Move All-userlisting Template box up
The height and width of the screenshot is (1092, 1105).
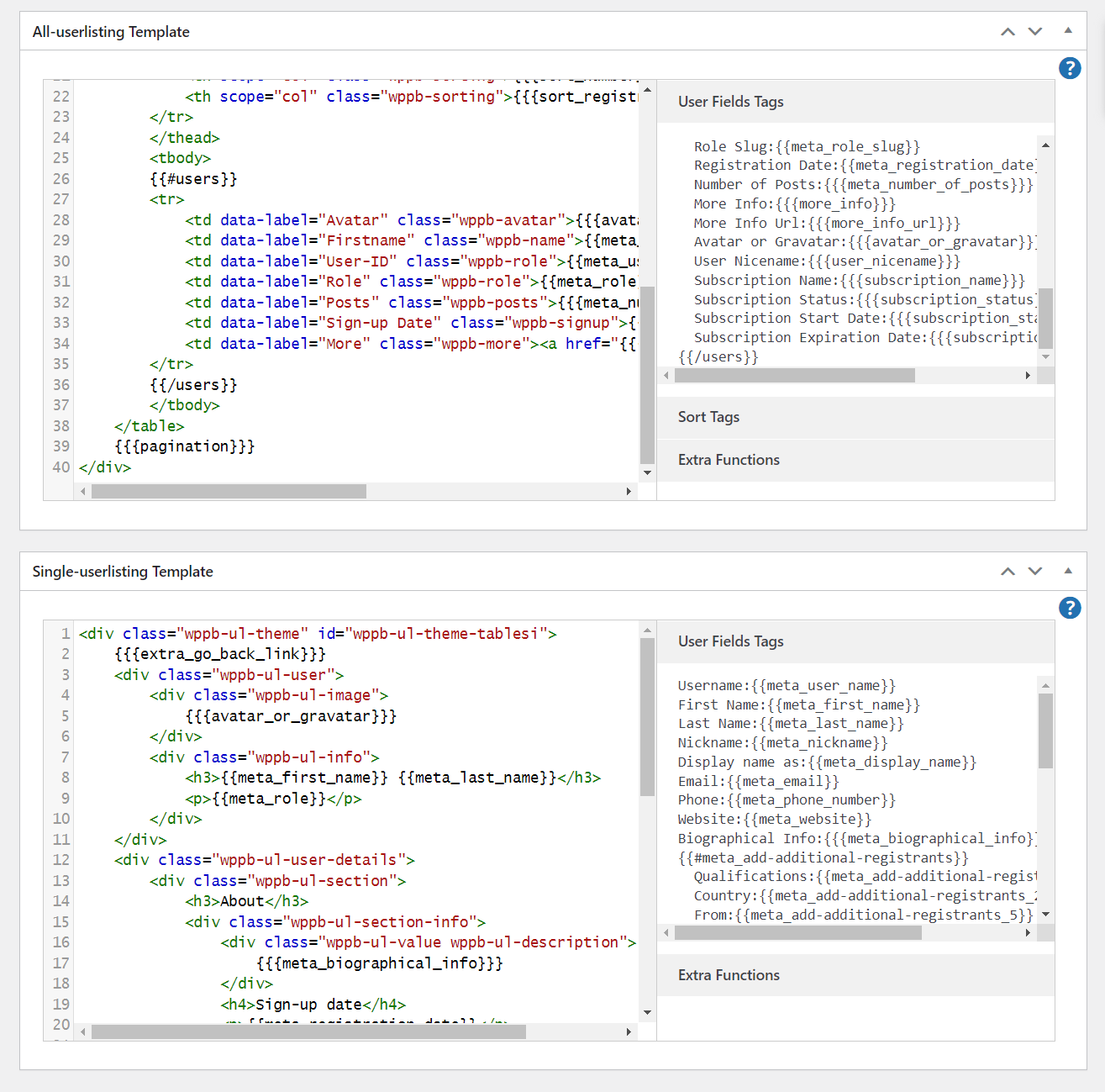1008,32
